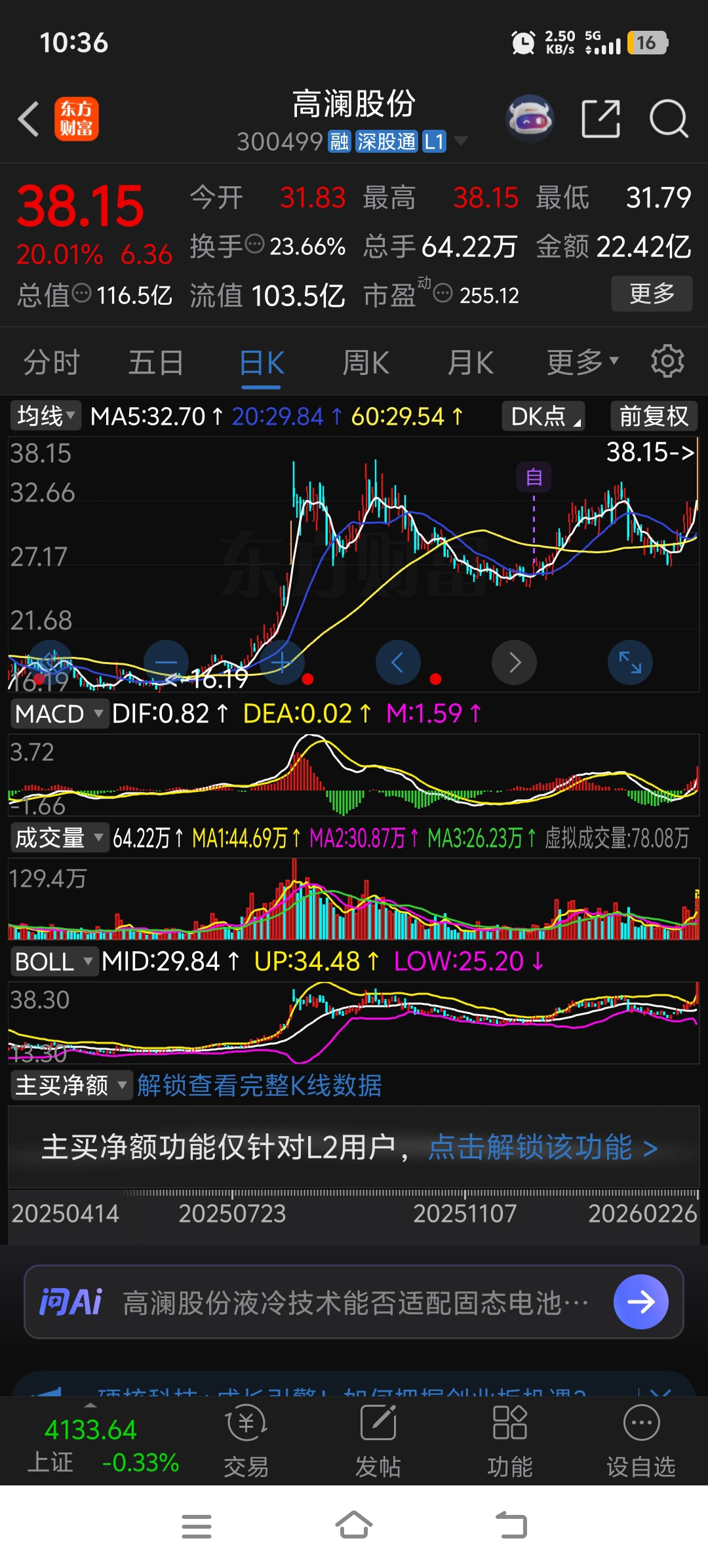708x1568 pixels.
Task: Expand chart to fullscreen icon
Action: point(630,663)
